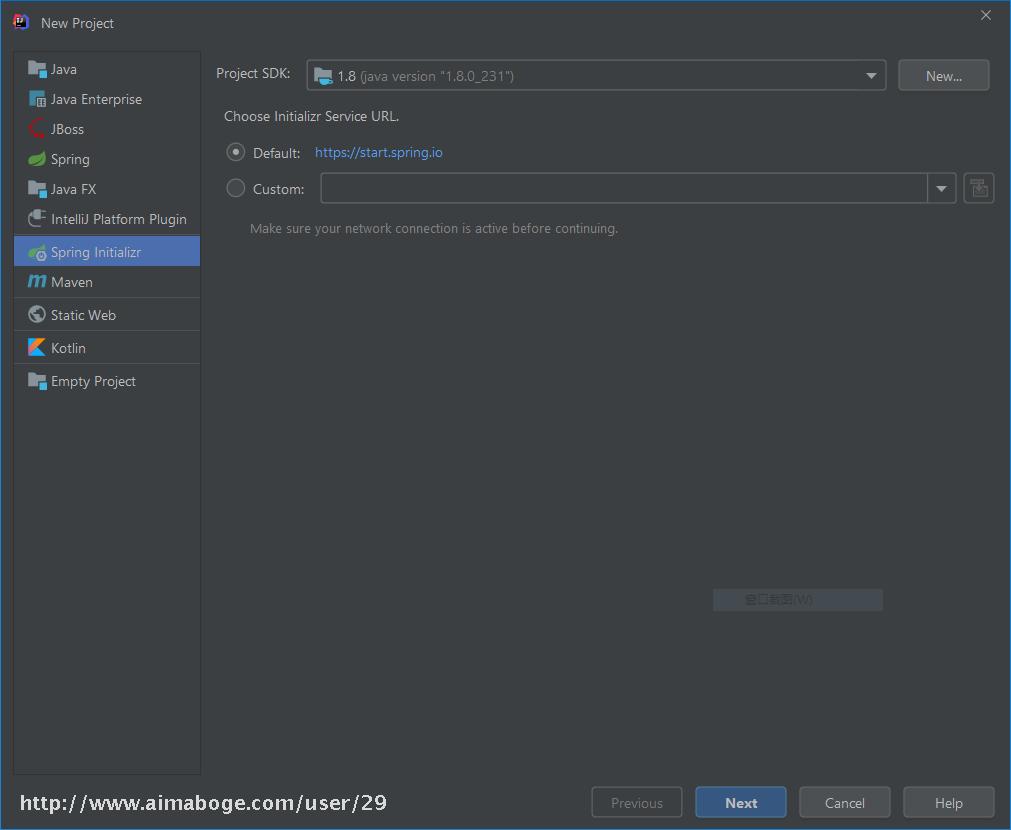Click the Cancel button
1011x830 pixels.
pos(845,802)
